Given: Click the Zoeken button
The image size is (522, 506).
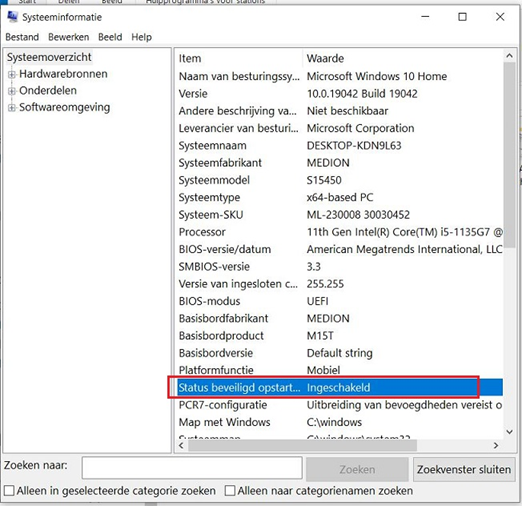Looking at the screenshot, I should (357, 469).
